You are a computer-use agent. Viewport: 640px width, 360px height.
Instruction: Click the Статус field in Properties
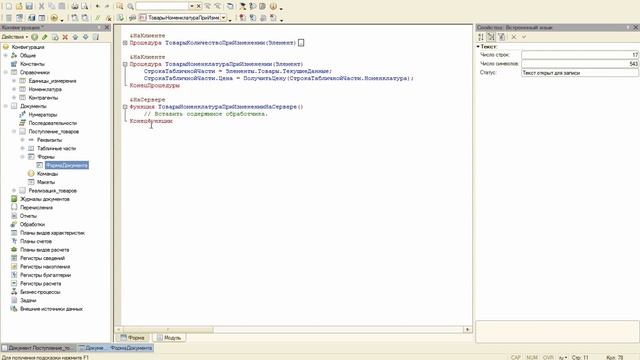click(580, 73)
